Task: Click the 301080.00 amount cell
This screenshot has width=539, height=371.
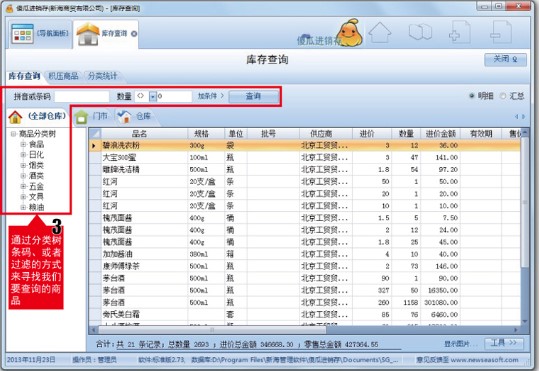Action: tap(440, 302)
